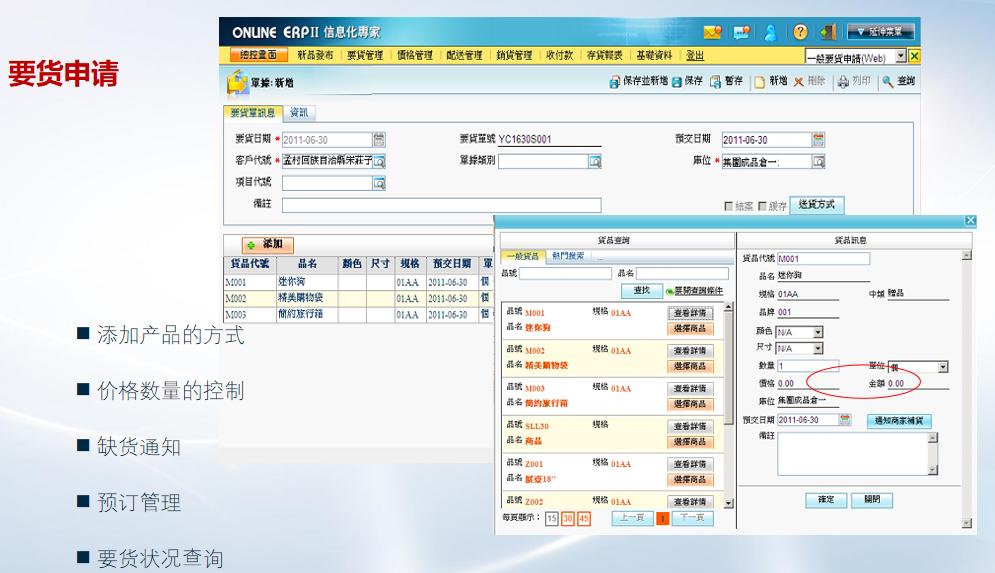Click the 登出 logout link
Screen dimensions: 995x573
coord(695,55)
